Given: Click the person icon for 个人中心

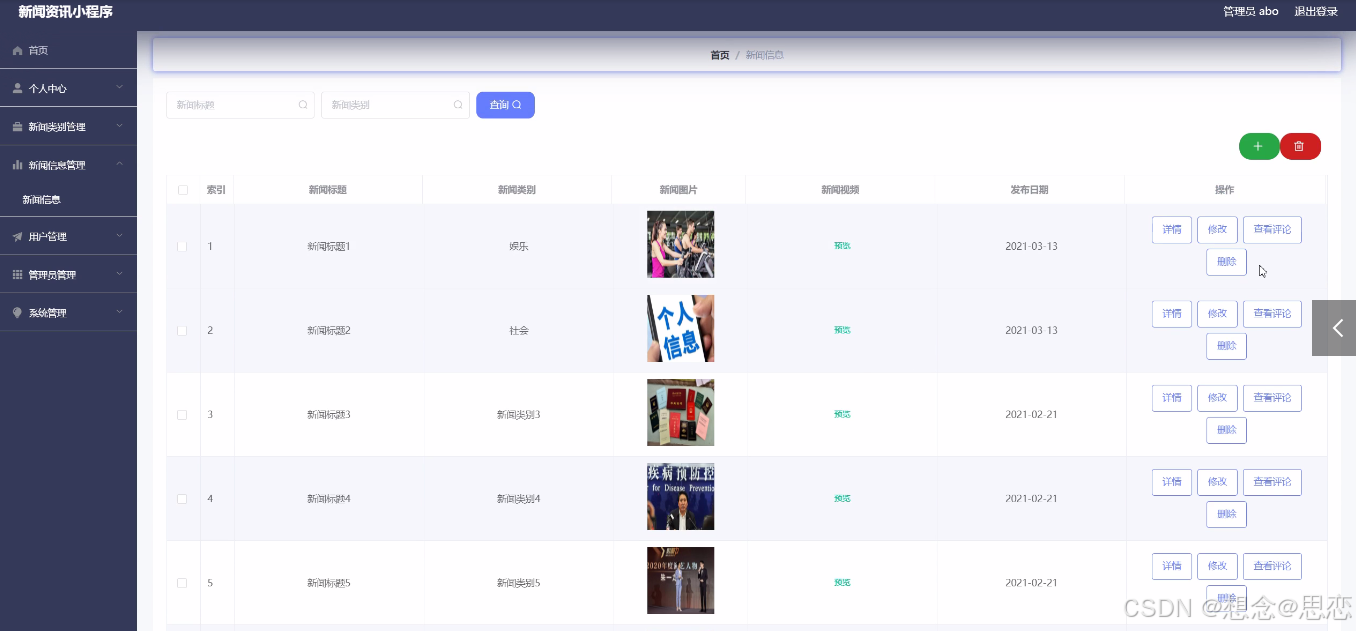Looking at the screenshot, I should 17,88.
